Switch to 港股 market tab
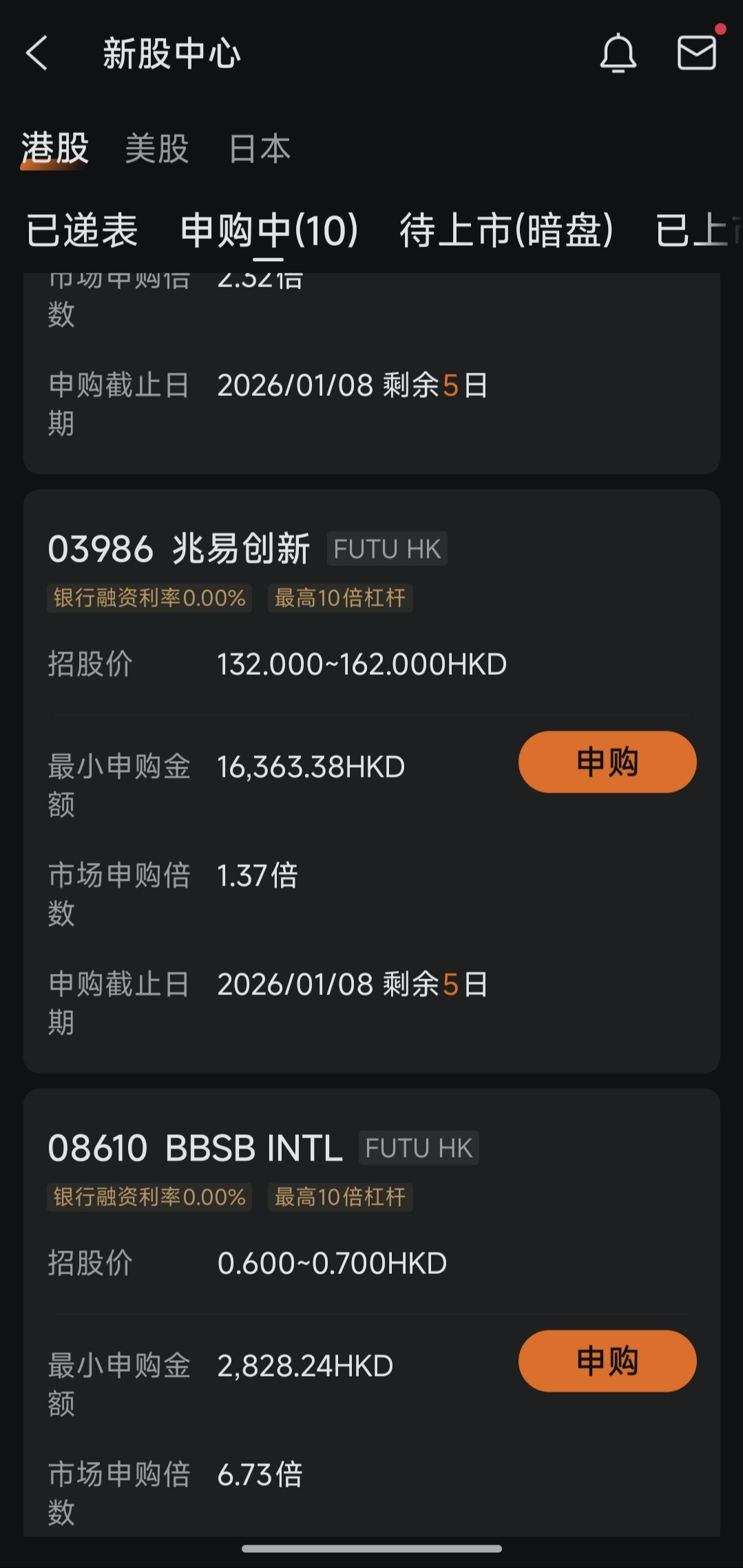 55,148
